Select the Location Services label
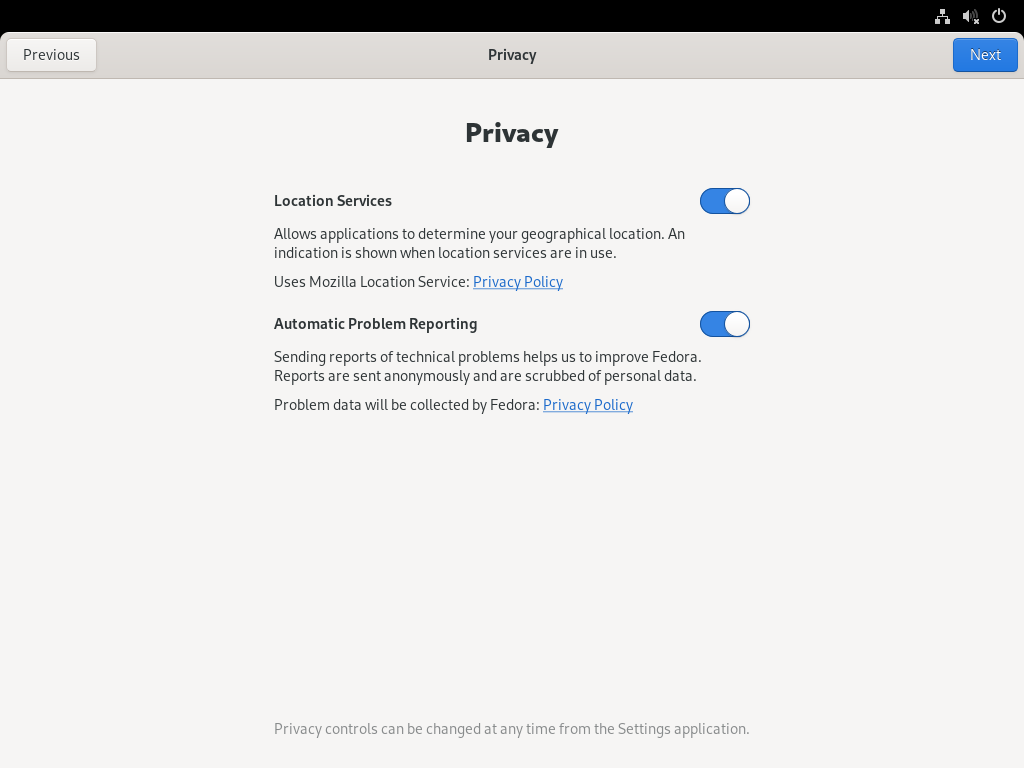The width and height of the screenshot is (1024, 768). pos(333,201)
